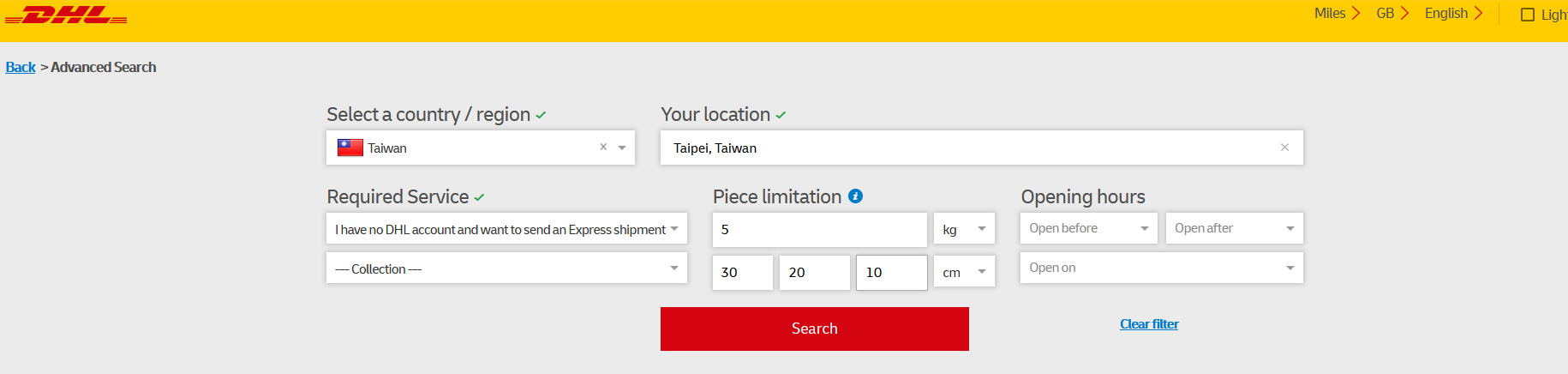
Task: Clear the selected Taiwan country
Action: tap(603, 147)
